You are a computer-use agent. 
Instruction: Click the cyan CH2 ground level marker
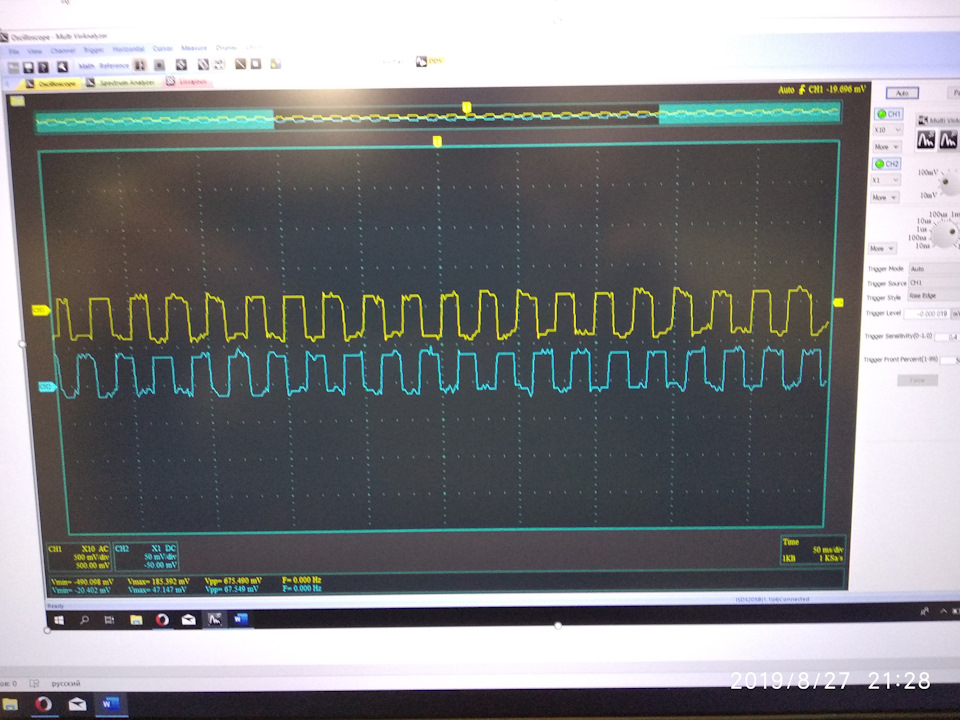[x=47, y=387]
